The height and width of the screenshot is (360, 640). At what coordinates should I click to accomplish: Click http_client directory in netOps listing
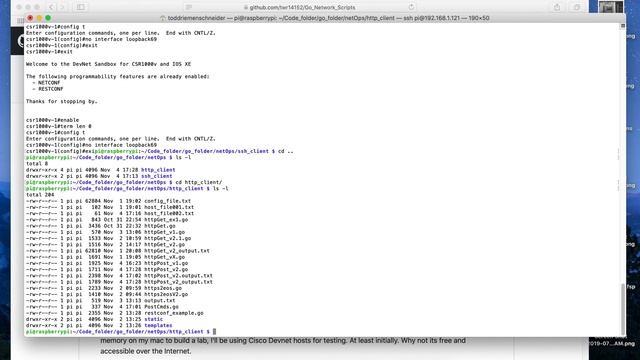(158, 170)
